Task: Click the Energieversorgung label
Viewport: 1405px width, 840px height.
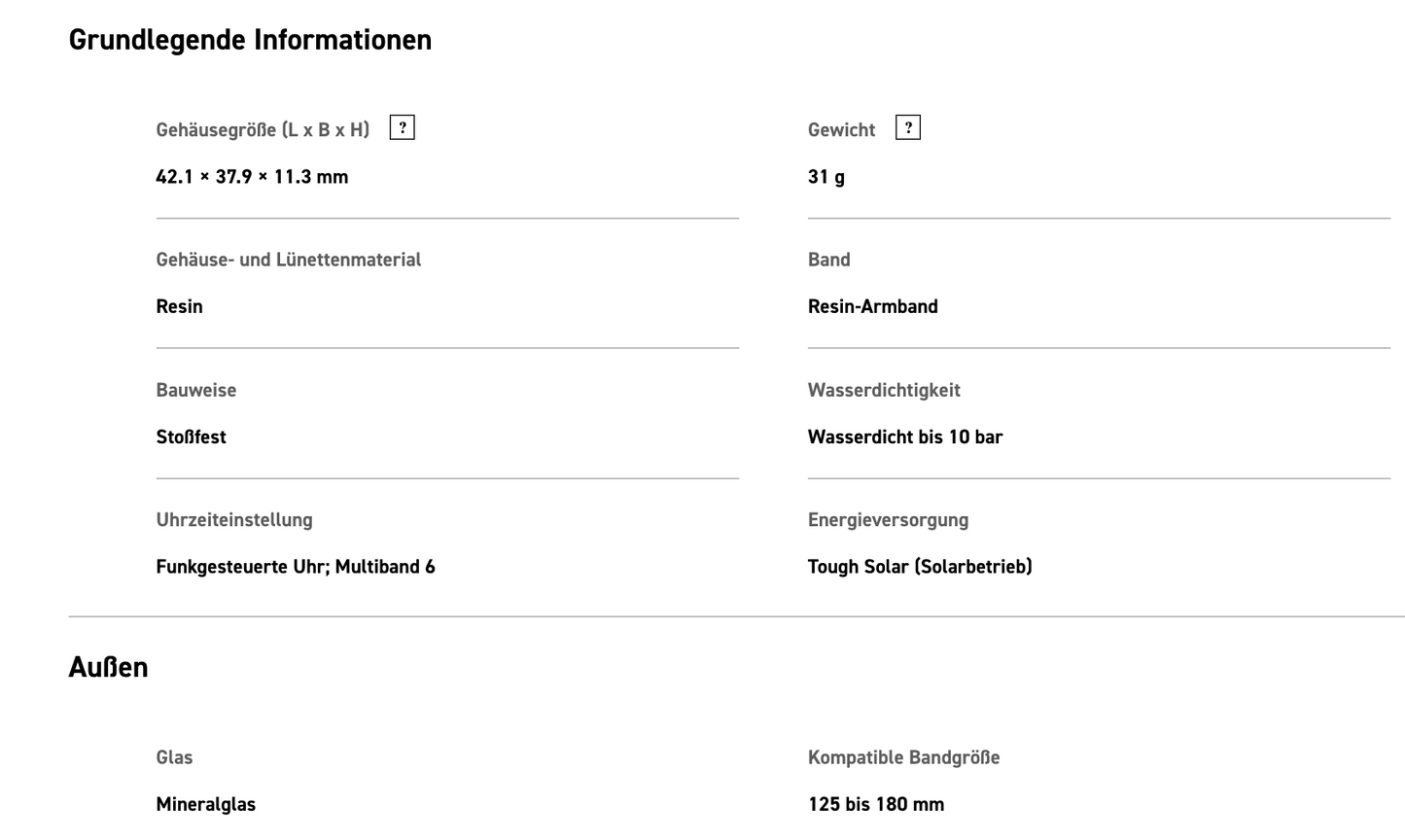Action: coord(888,519)
